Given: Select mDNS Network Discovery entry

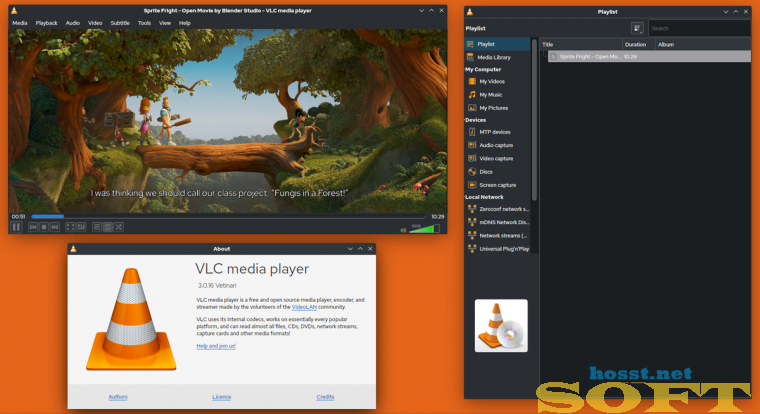Looking at the screenshot, I should (497, 222).
